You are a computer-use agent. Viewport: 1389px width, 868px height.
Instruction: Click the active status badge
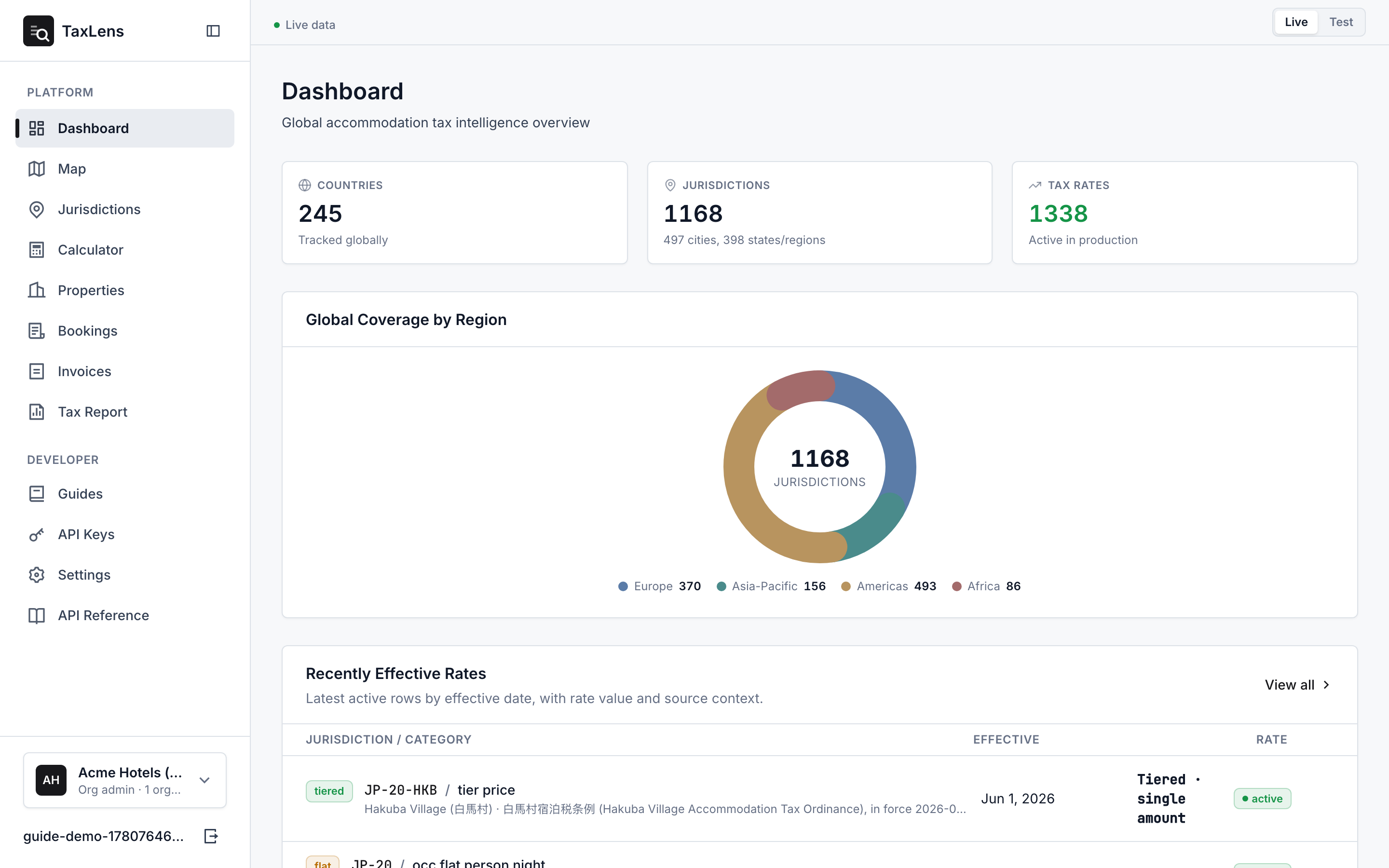[1262, 799]
